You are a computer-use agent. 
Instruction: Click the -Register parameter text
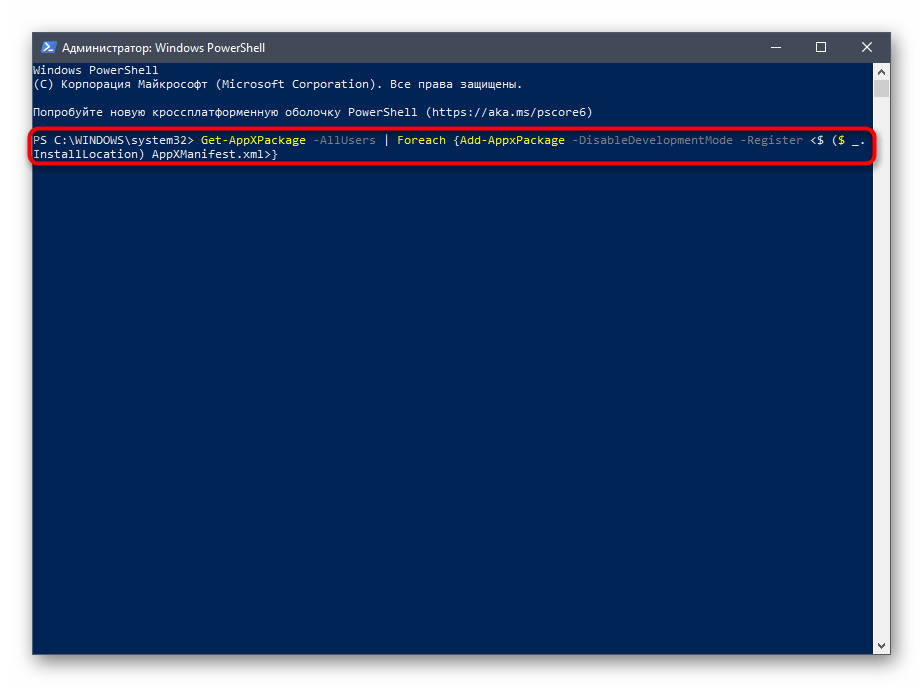pos(771,140)
